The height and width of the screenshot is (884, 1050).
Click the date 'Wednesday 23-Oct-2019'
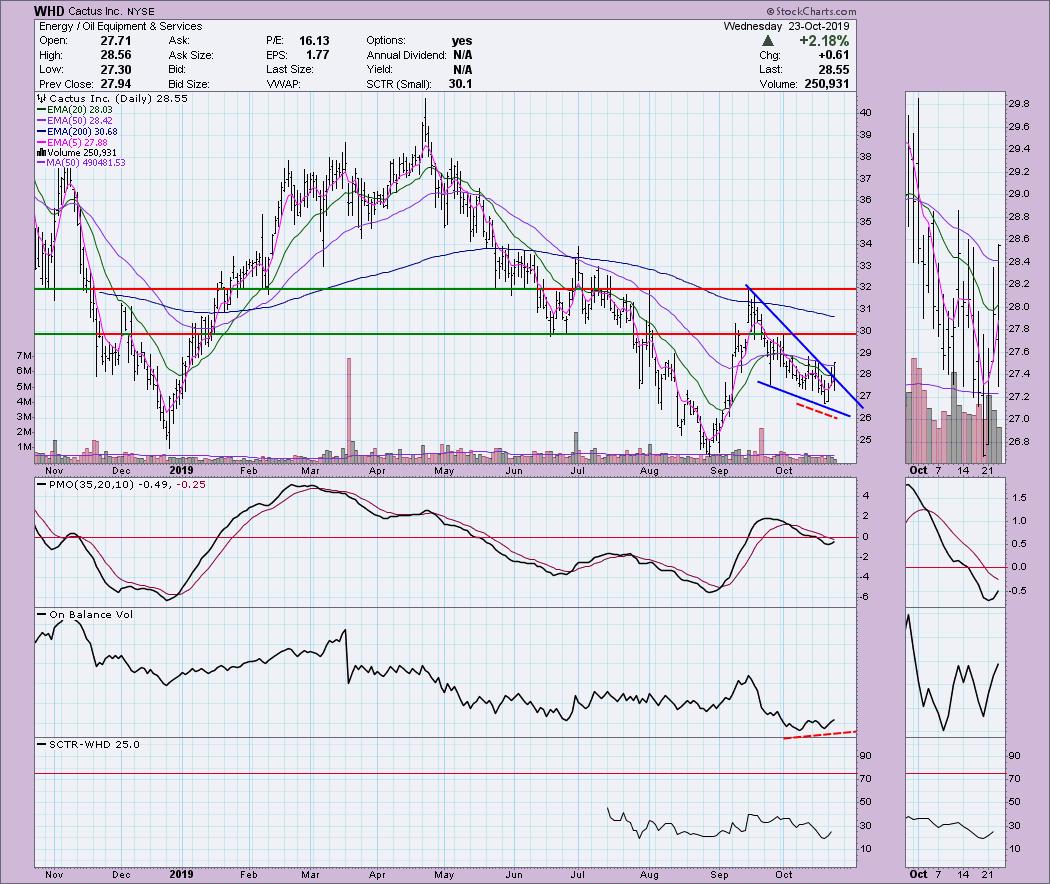click(x=786, y=26)
